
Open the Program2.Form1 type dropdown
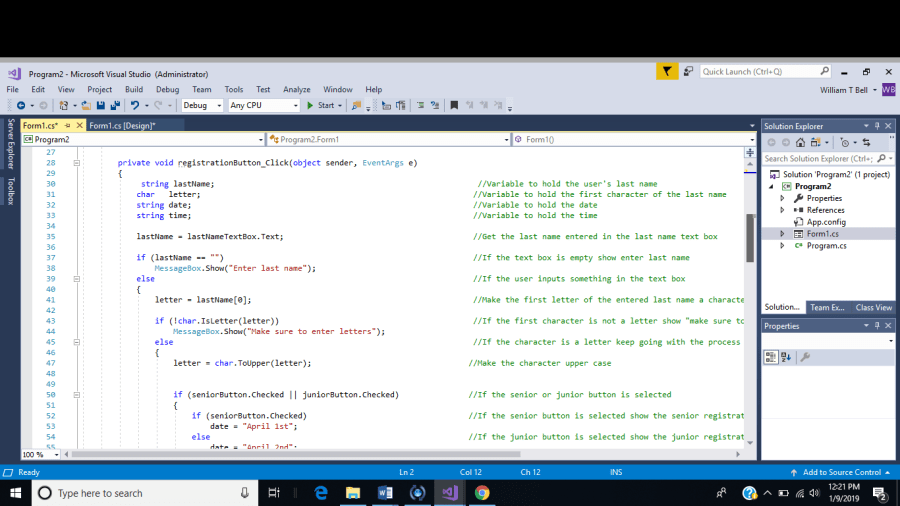click(389, 139)
